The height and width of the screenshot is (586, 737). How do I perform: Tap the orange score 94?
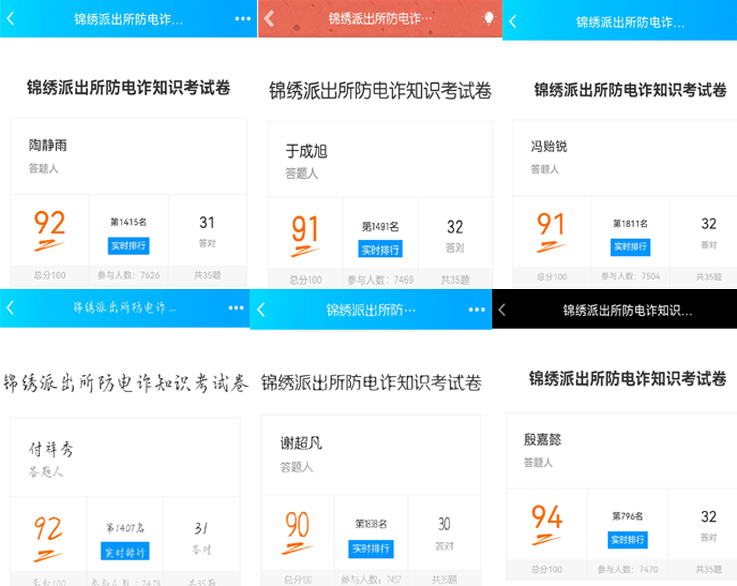click(547, 518)
